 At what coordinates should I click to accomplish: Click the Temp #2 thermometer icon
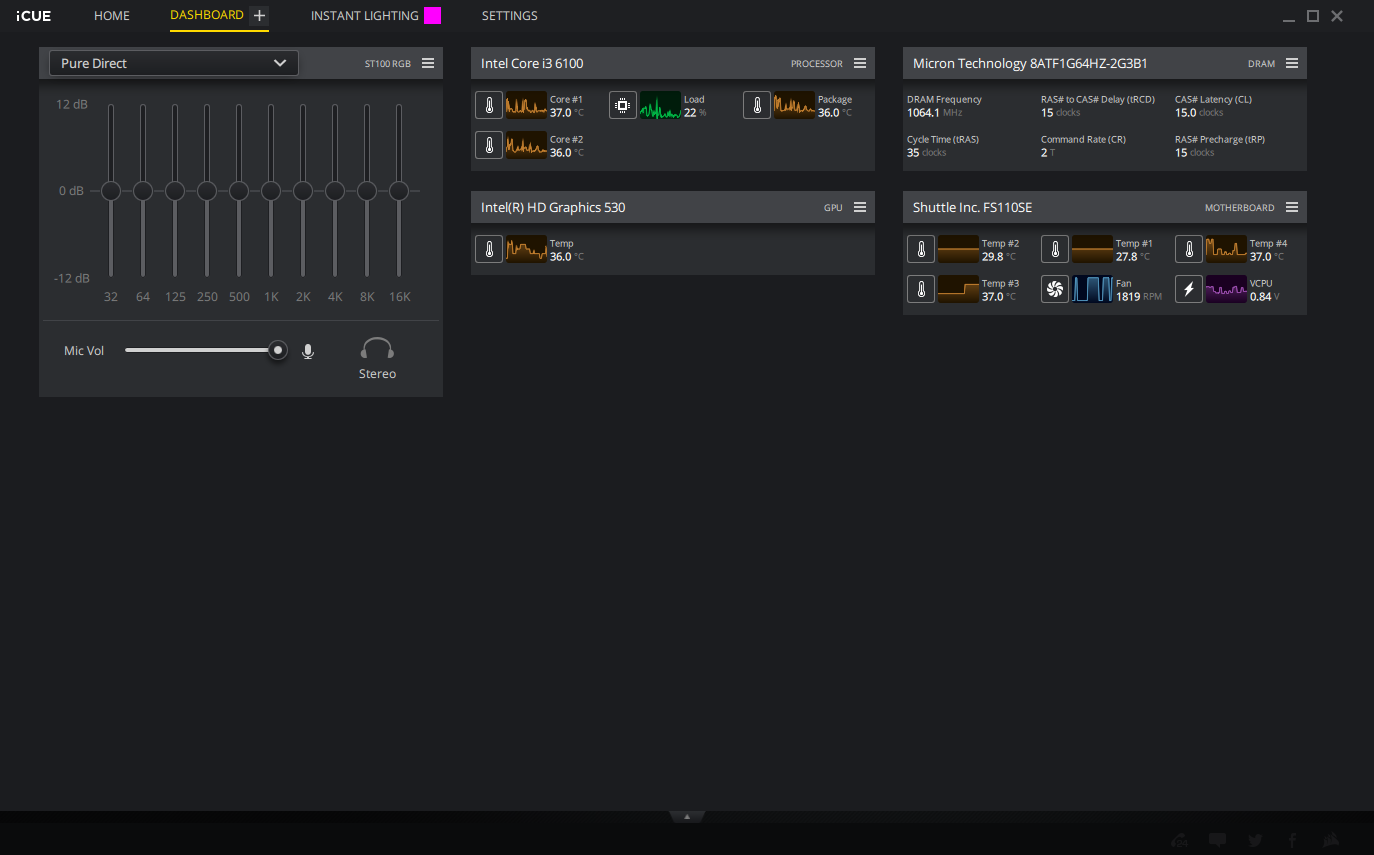pos(921,249)
